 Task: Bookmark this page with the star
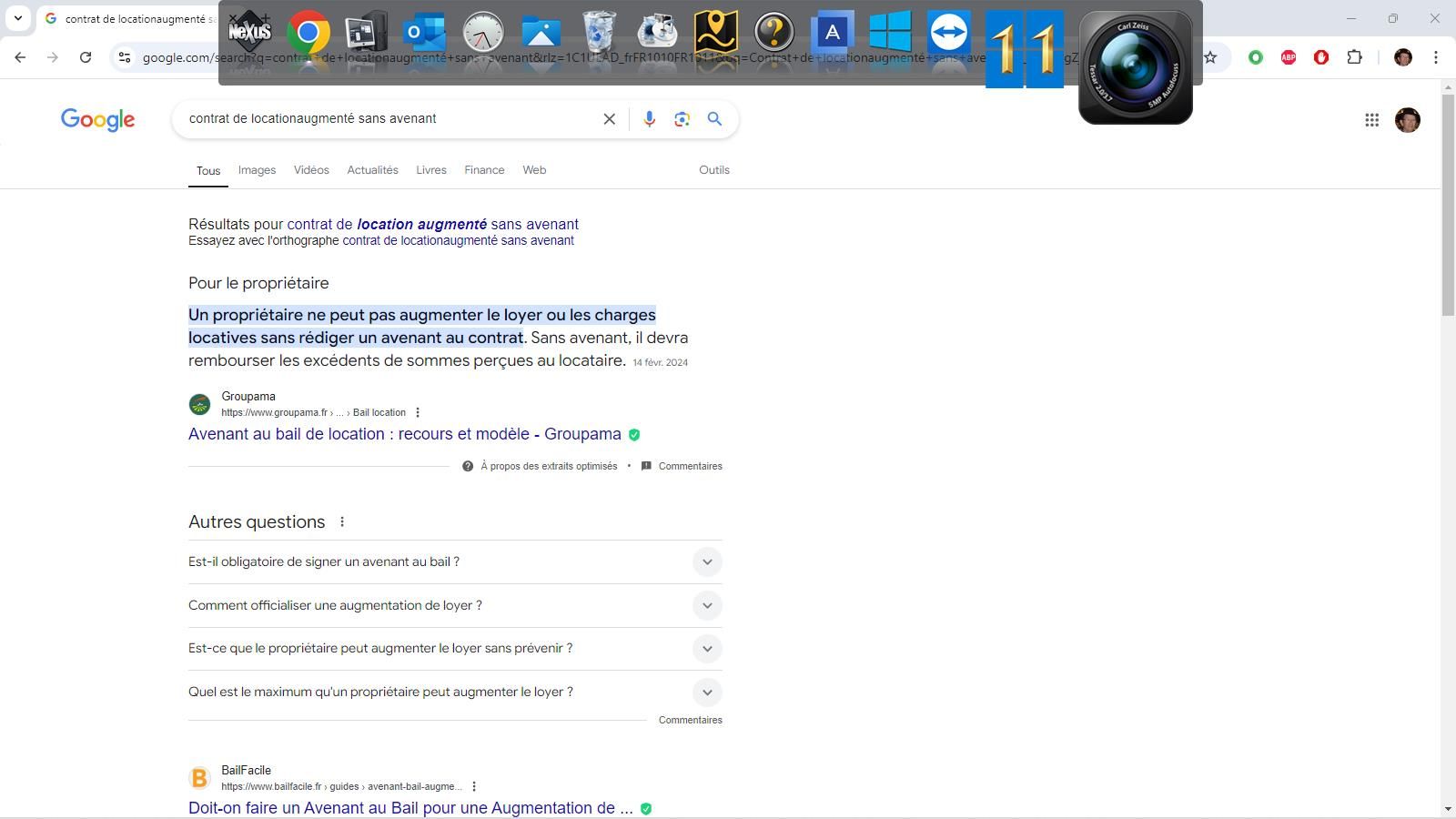click(x=1210, y=57)
